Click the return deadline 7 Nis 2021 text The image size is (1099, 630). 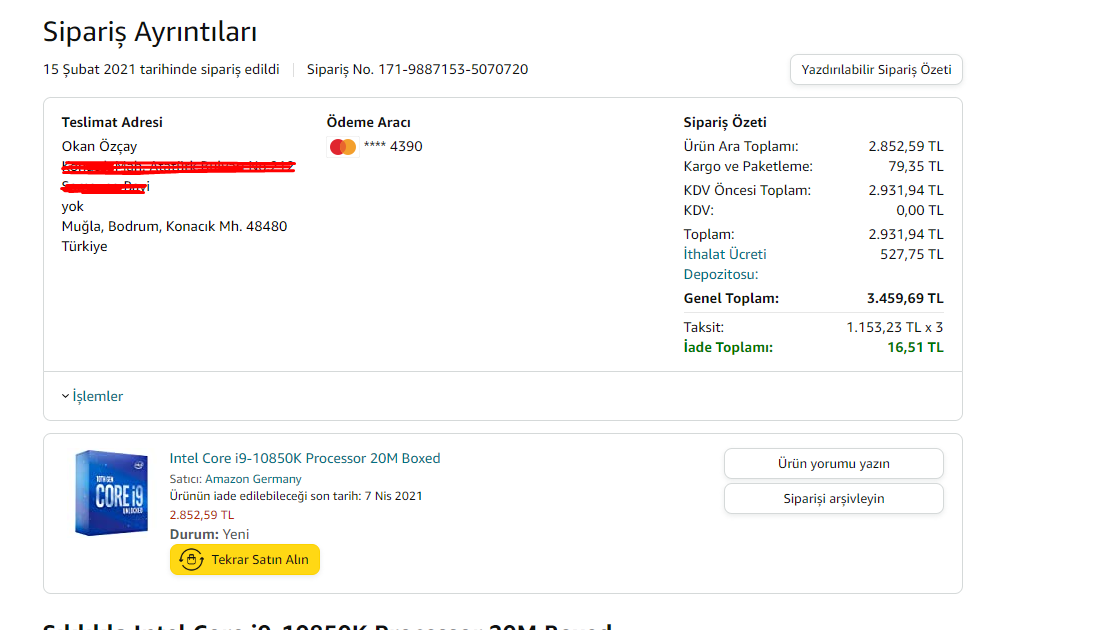point(393,495)
